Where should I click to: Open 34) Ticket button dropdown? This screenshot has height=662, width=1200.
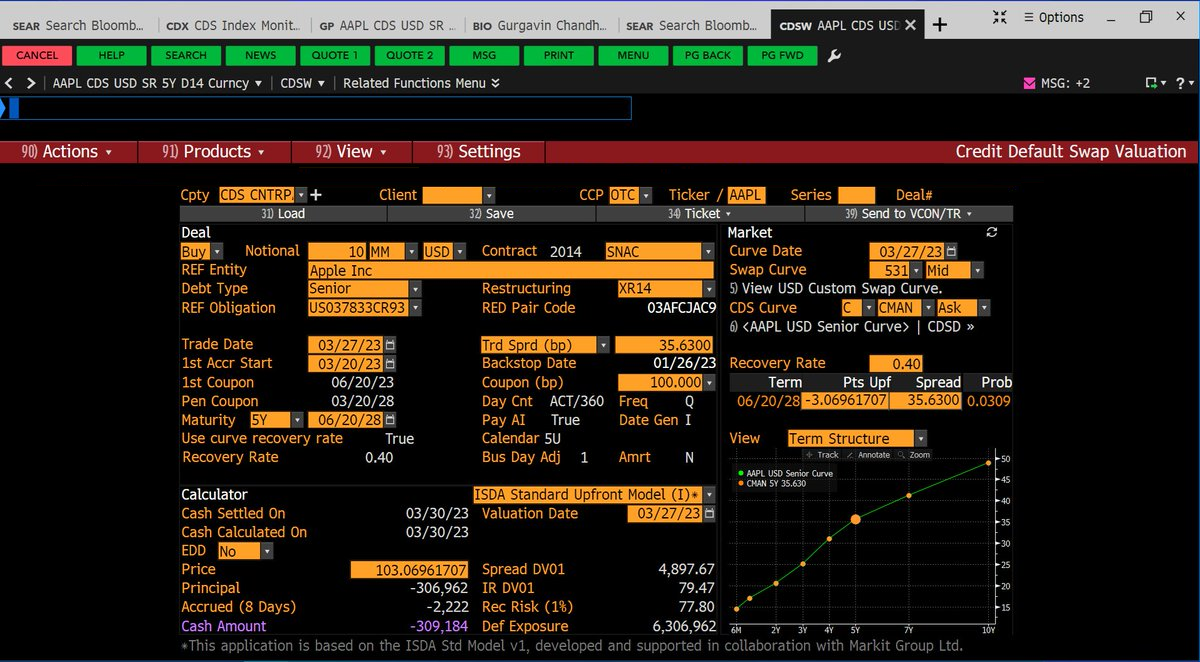(x=699, y=213)
